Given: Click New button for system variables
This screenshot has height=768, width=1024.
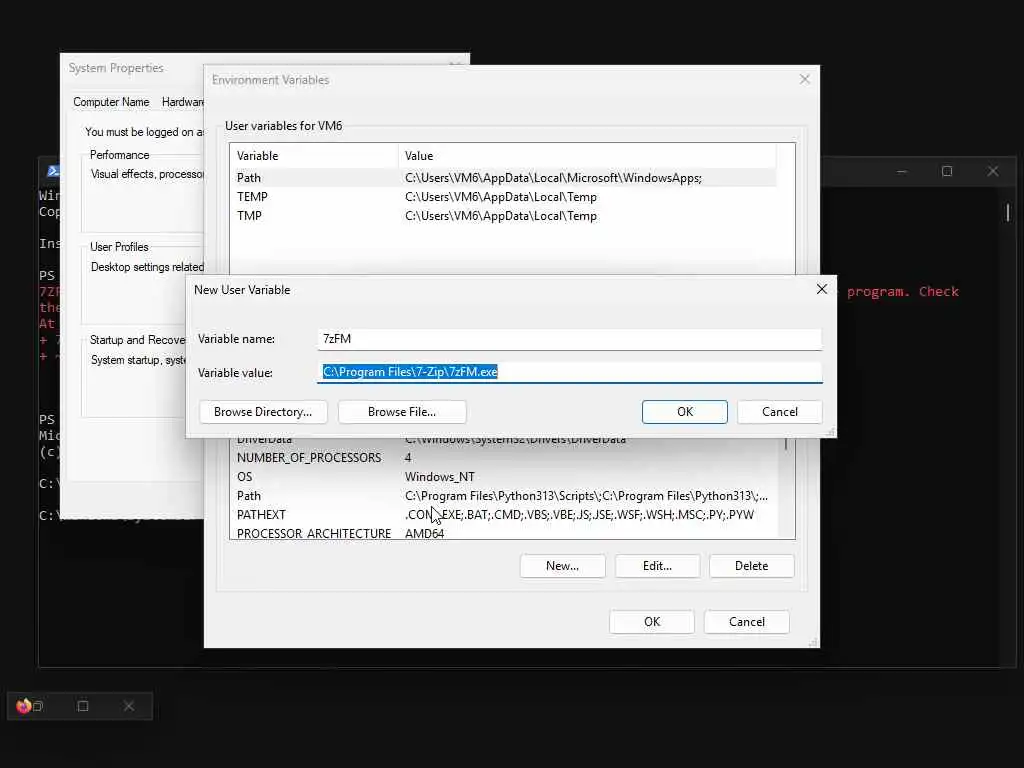Looking at the screenshot, I should tap(562, 566).
